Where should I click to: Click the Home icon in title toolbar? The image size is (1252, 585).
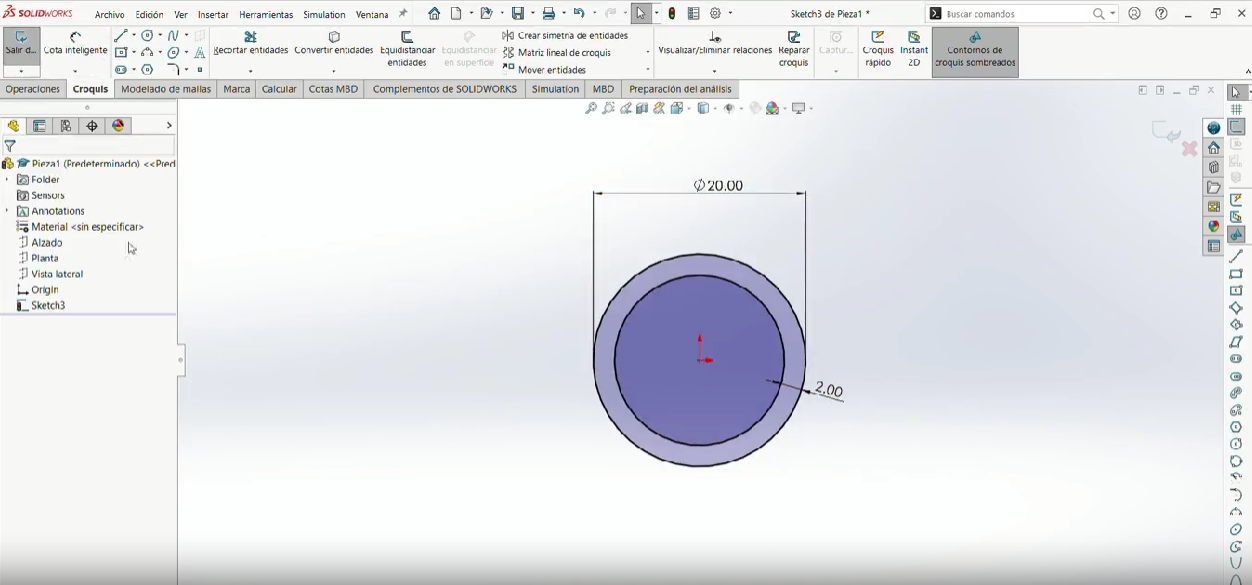click(434, 14)
